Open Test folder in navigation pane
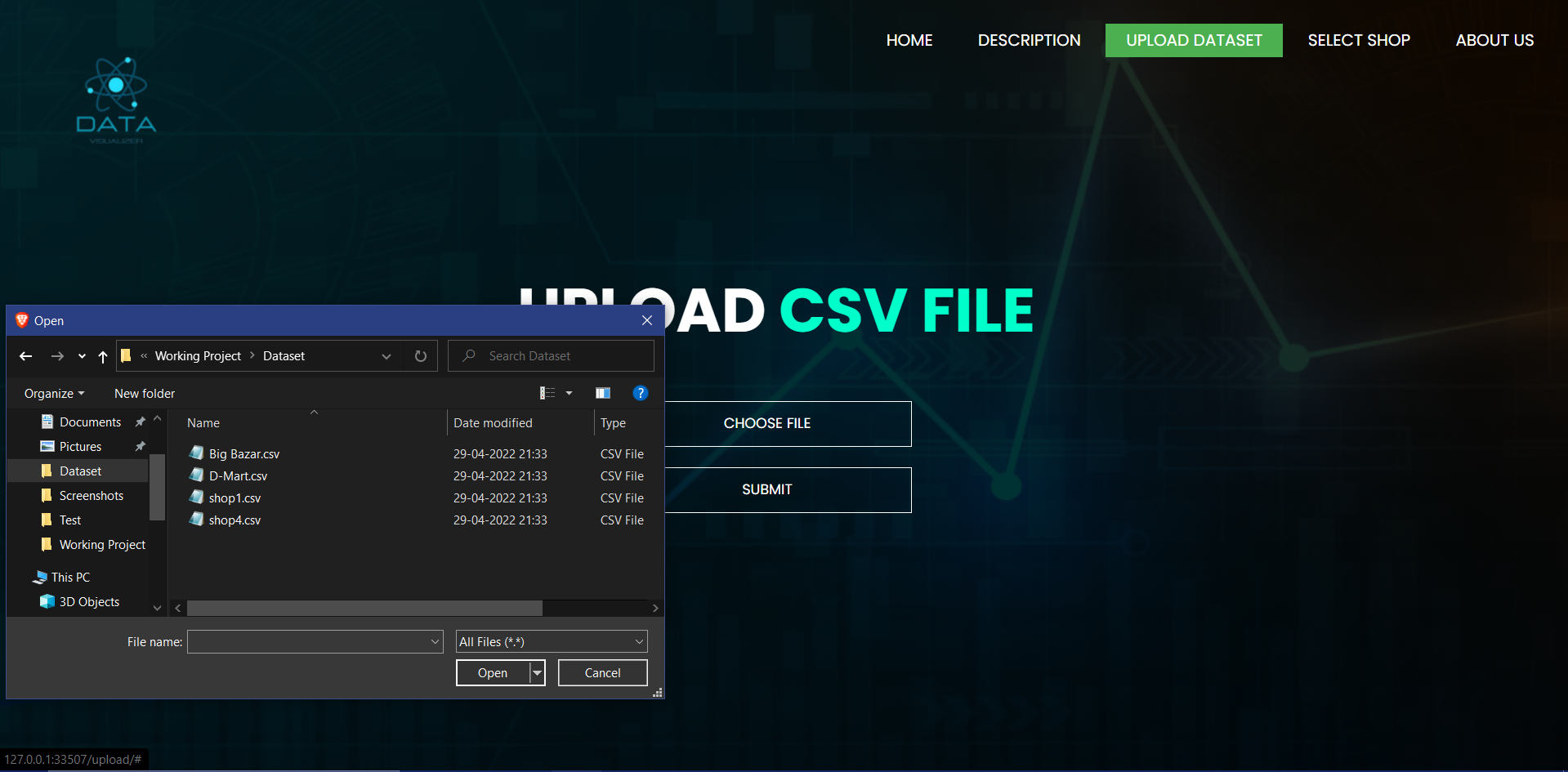Image resolution: width=1568 pixels, height=772 pixels. click(70, 520)
